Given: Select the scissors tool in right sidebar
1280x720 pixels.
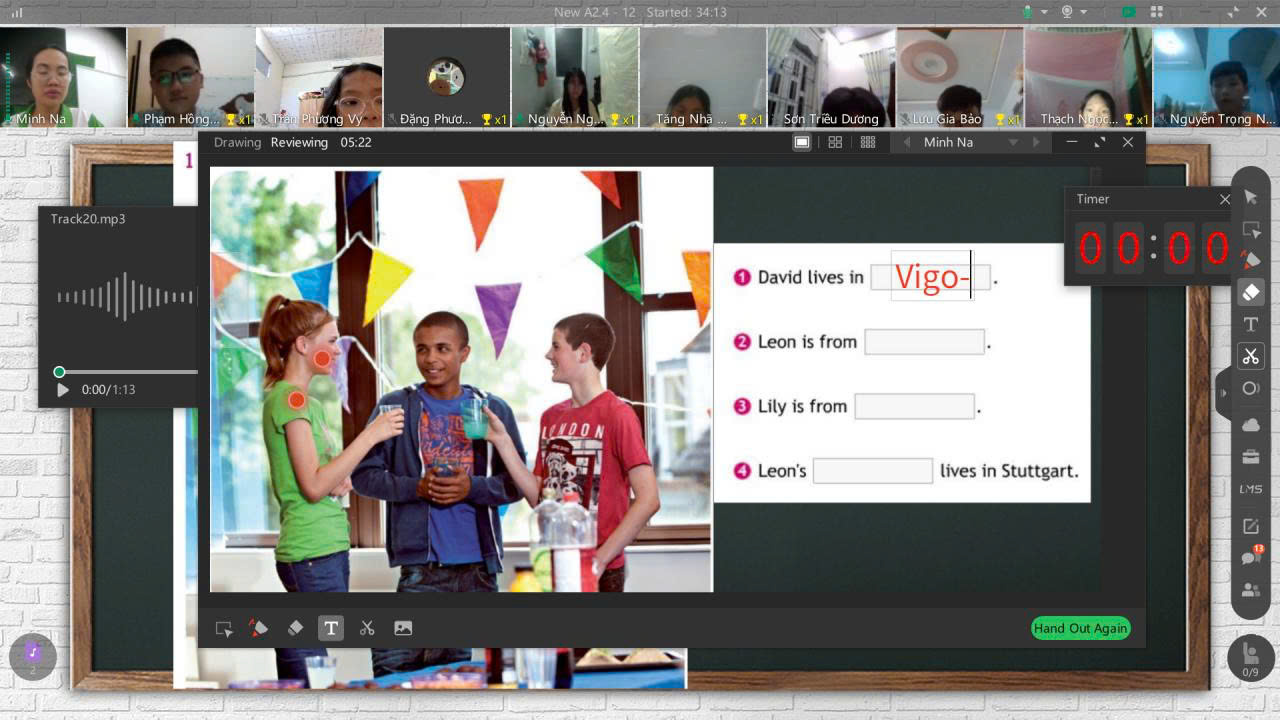Looking at the screenshot, I should click(x=1250, y=356).
